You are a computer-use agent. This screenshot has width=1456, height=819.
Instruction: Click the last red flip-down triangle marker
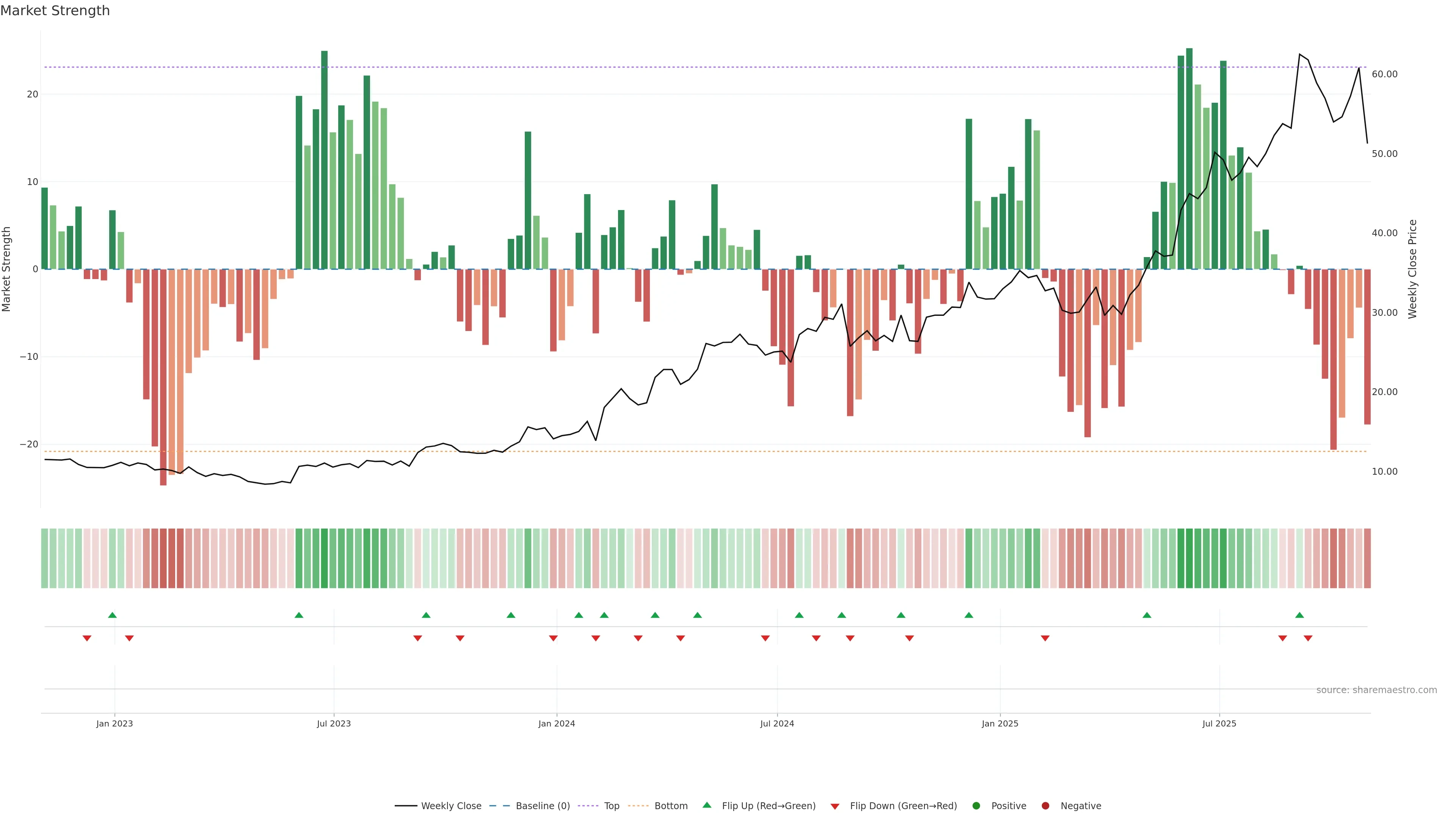pos(1308,638)
